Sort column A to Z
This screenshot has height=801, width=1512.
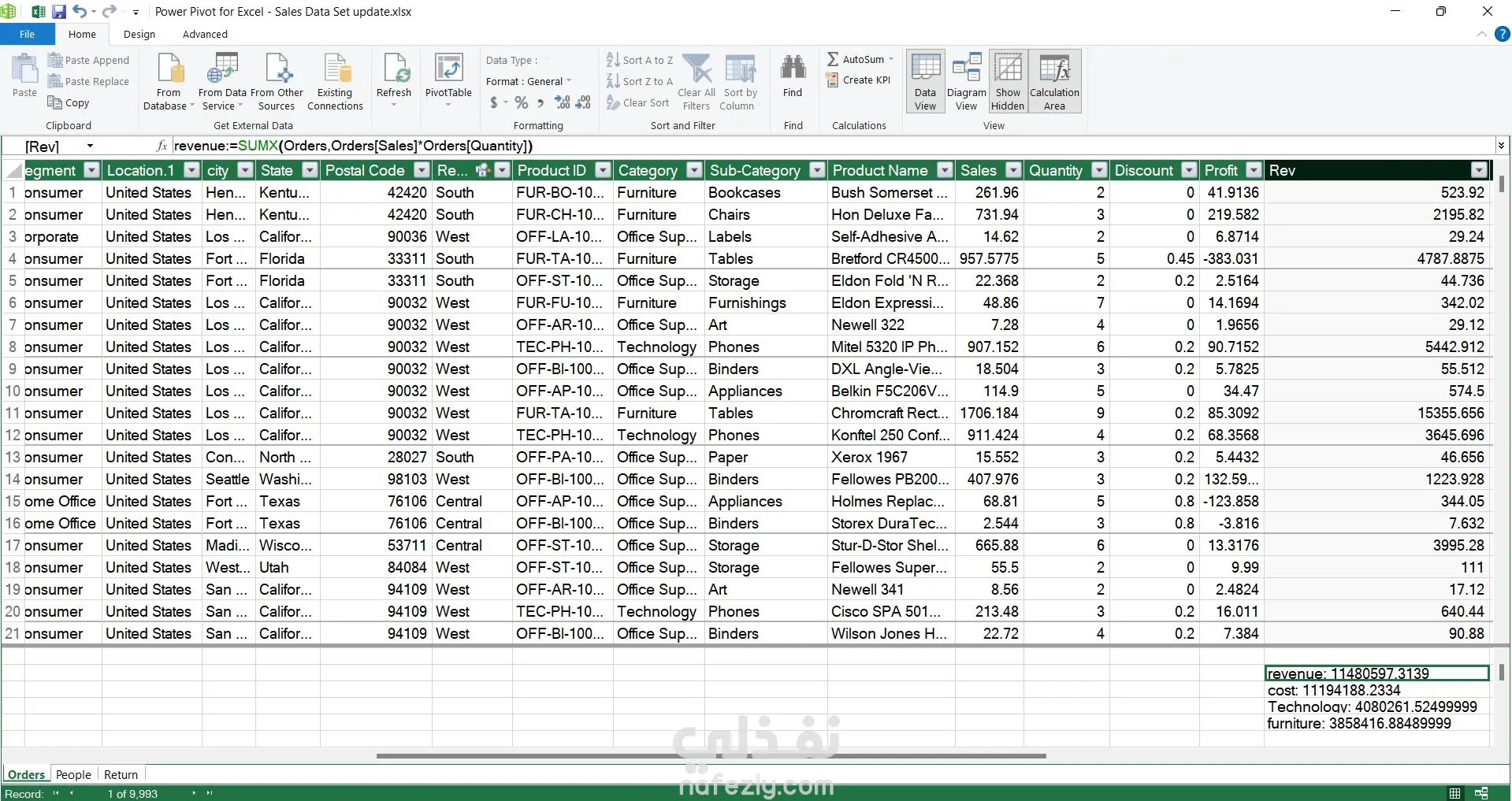point(640,60)
